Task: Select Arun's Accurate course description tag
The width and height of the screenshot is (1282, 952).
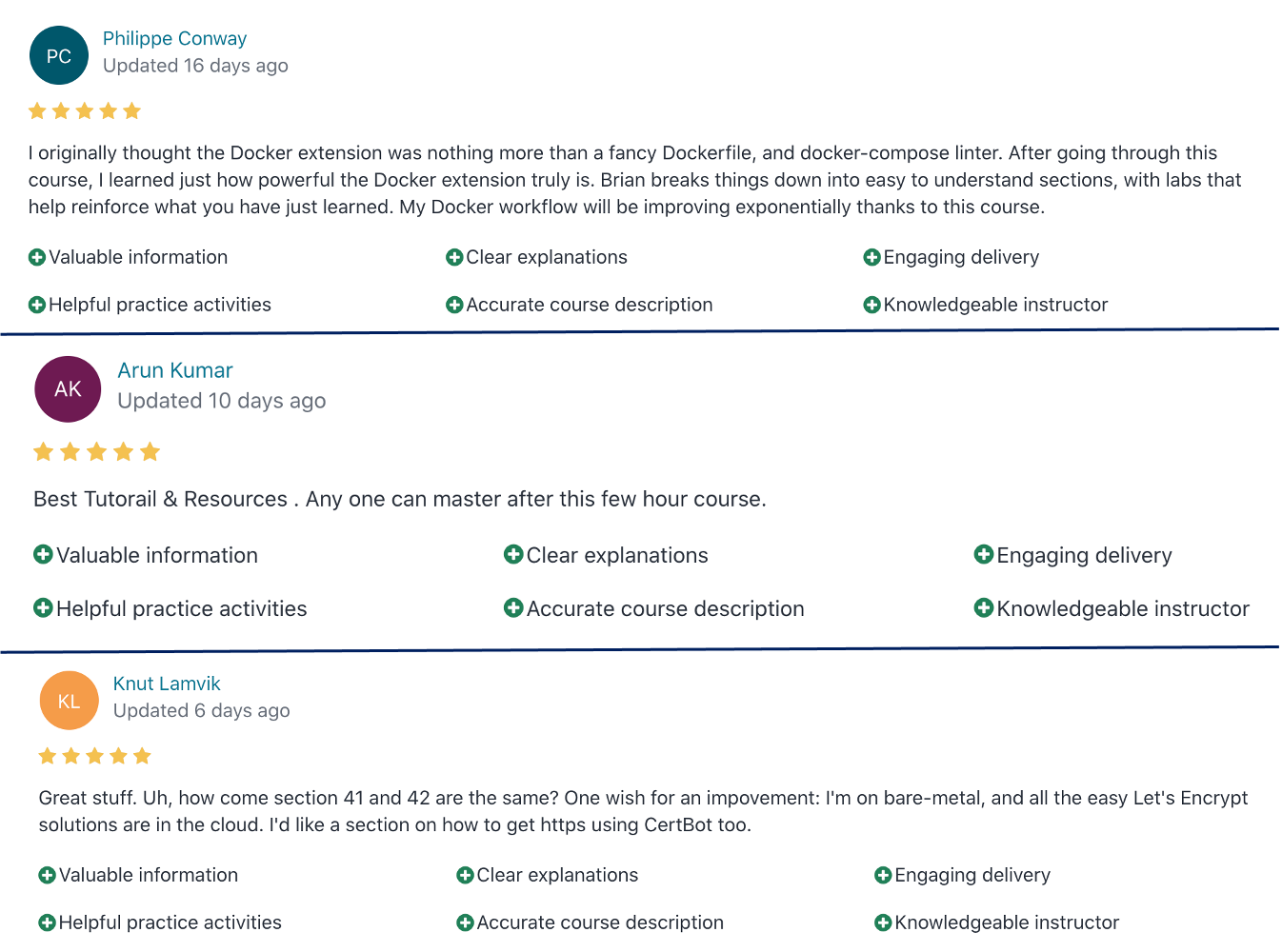Action: pos(654,608)
